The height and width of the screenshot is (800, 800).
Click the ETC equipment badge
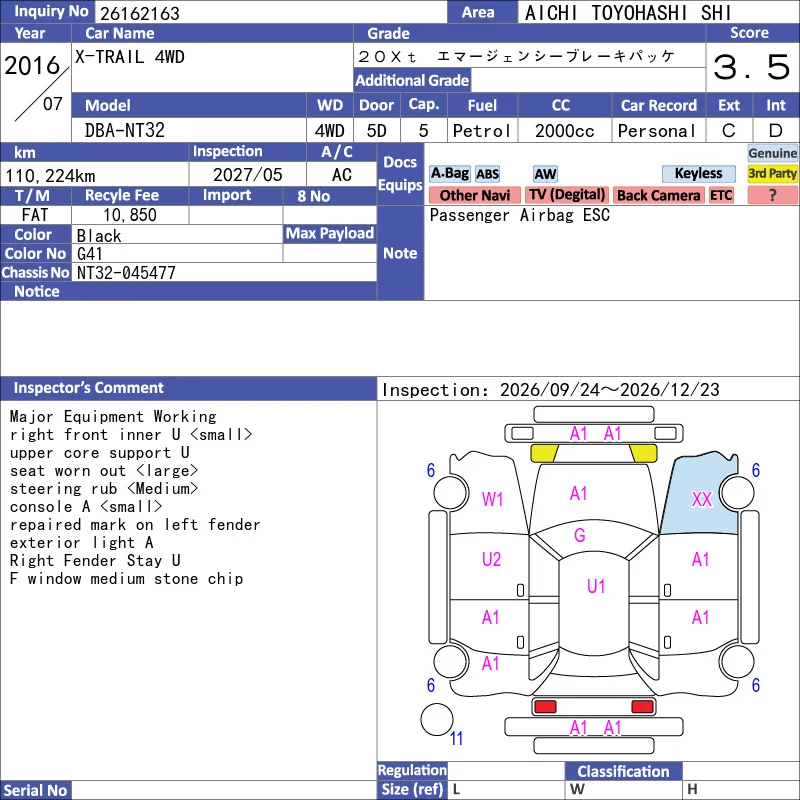click(720, 195)
